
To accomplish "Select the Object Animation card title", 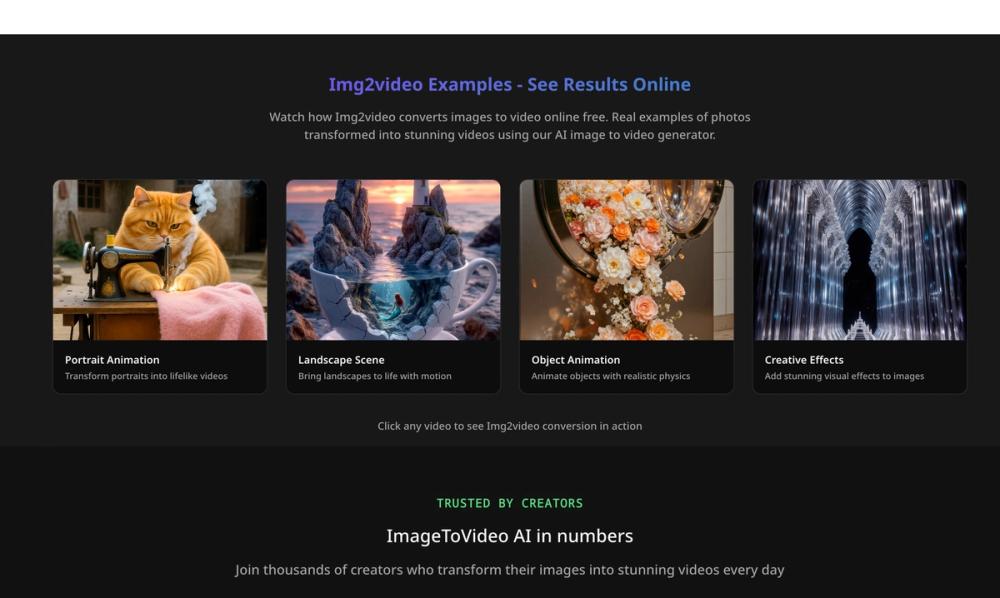I will coord(575,359).
